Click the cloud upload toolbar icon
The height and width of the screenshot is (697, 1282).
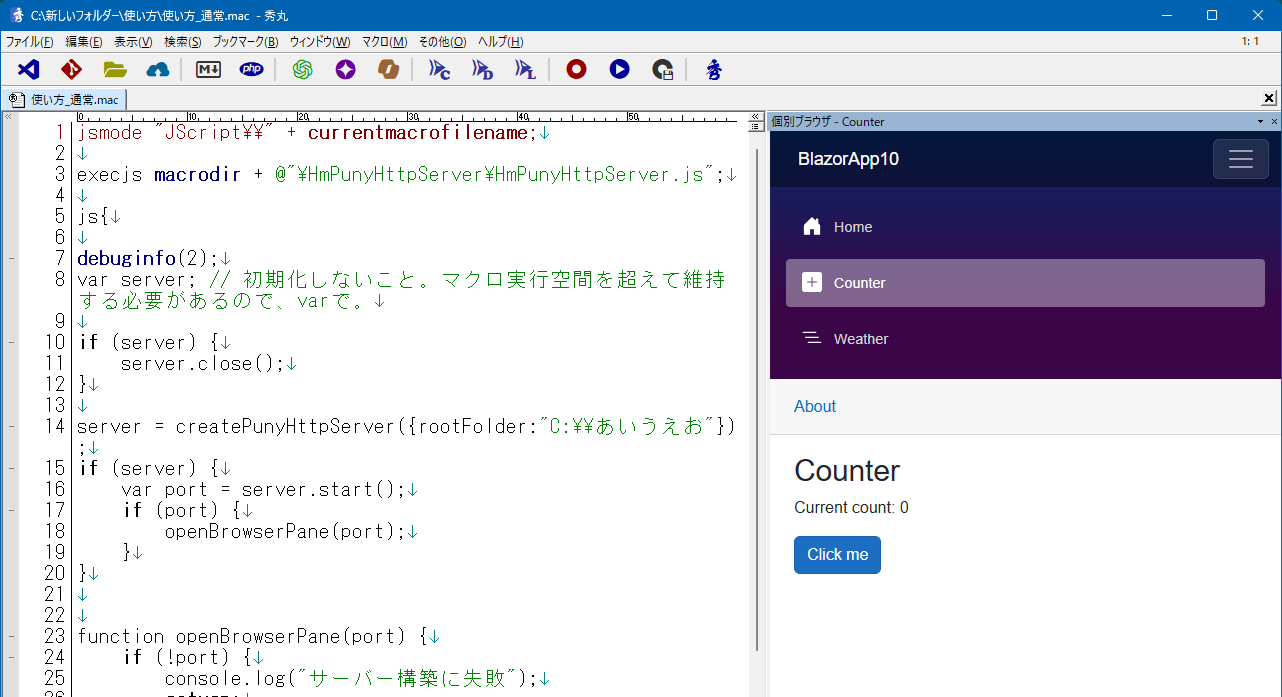pyautogui.click(x=158, y=69)
